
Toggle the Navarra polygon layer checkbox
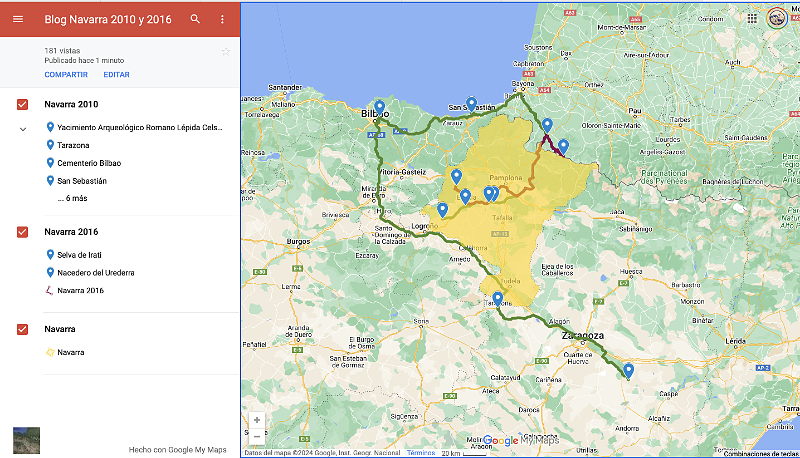pyautogui.click(x=22, y=329)
